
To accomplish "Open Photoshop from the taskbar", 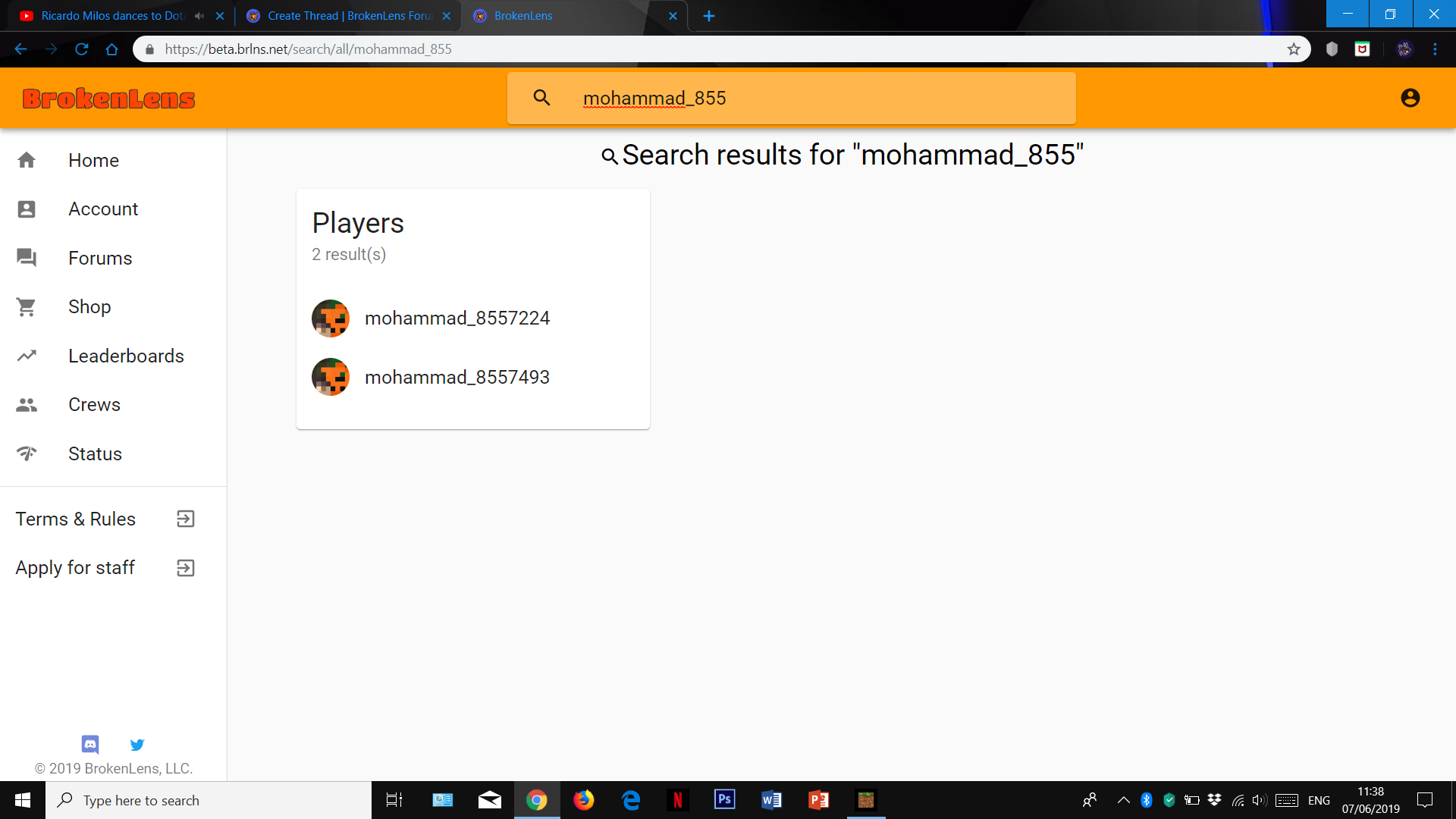I will coord(725,800).
